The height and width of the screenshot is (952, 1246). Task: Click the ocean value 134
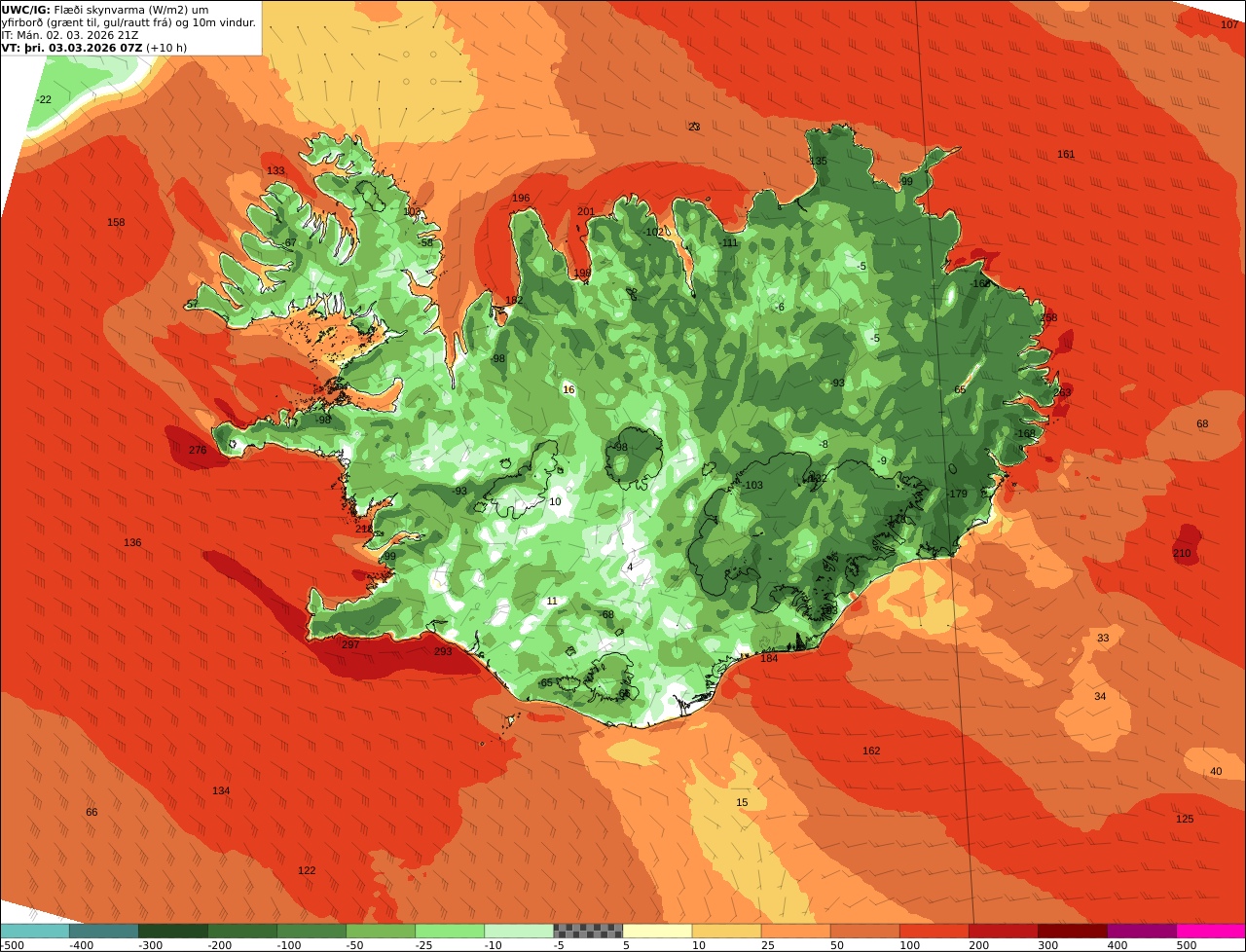click(x=221, y=790)
